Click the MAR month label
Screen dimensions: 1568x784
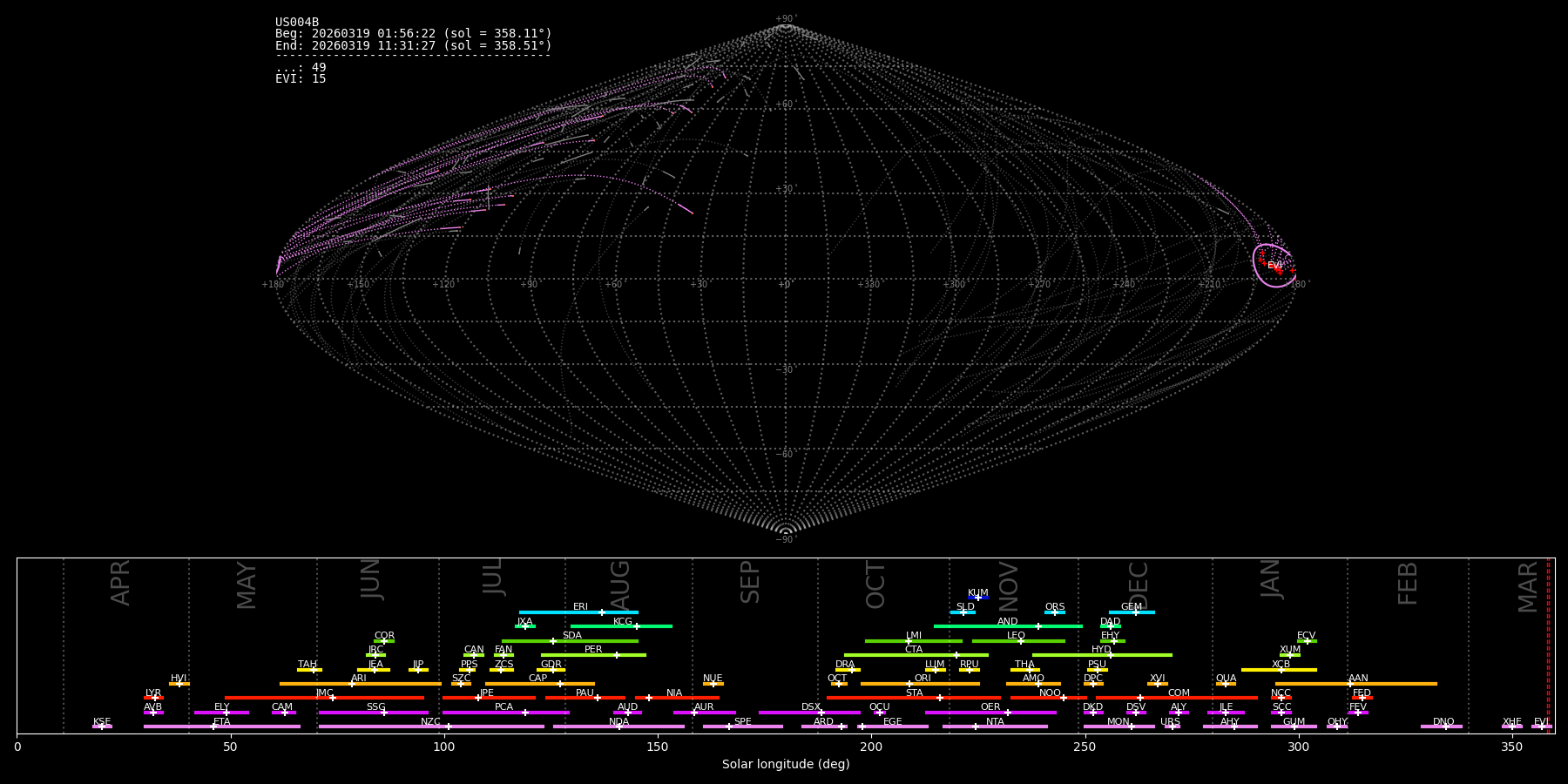[x=1528, y=587]
